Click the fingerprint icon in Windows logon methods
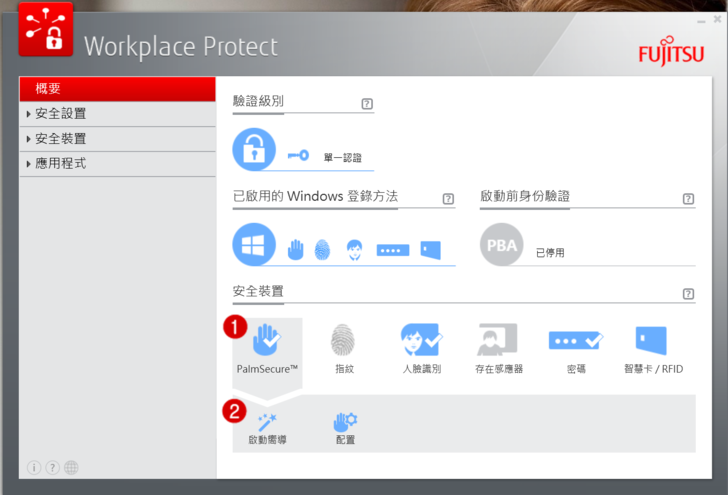This screenshot has height=495, width=728. [322, 250]
